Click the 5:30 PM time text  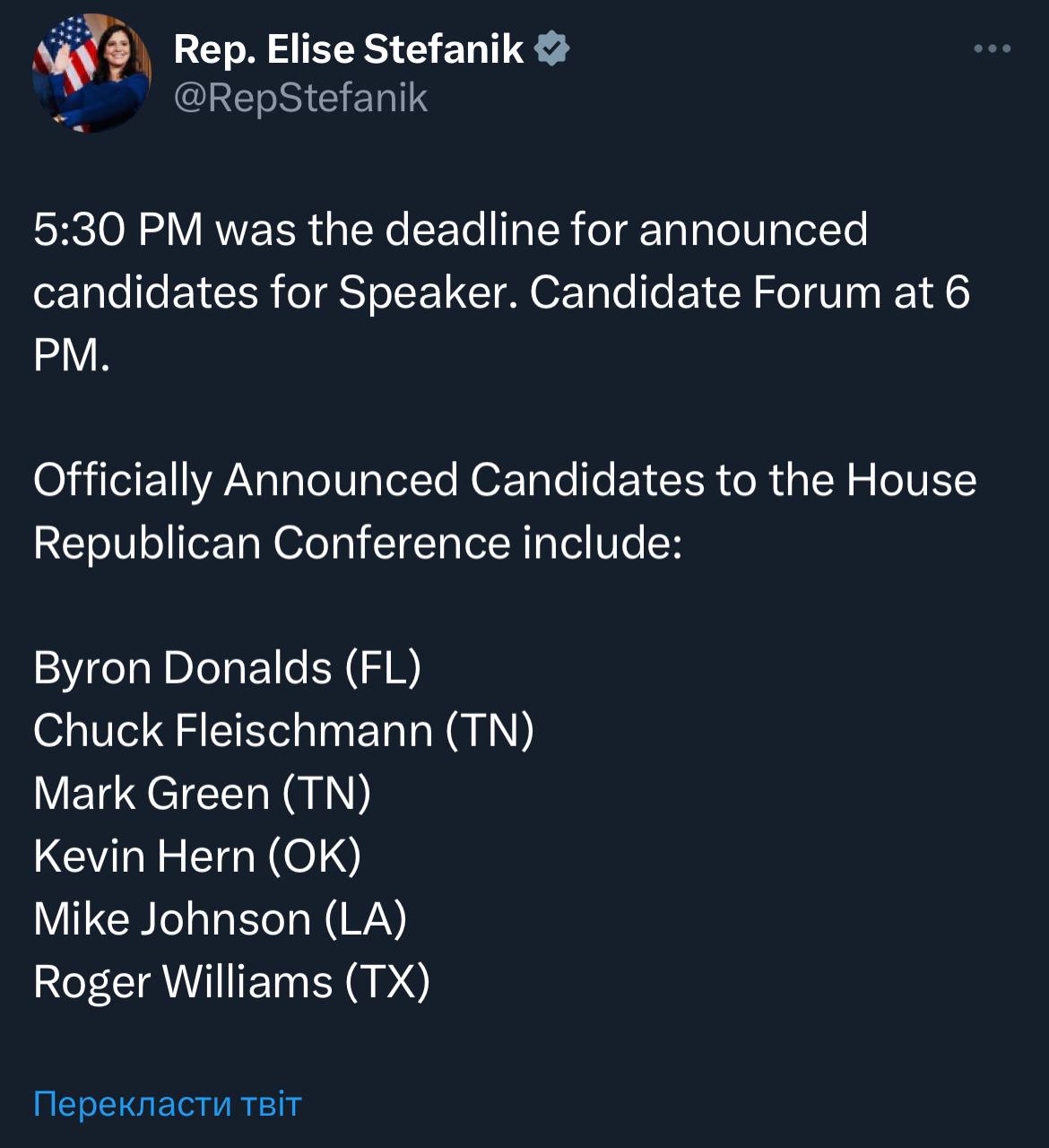(118, 230)
